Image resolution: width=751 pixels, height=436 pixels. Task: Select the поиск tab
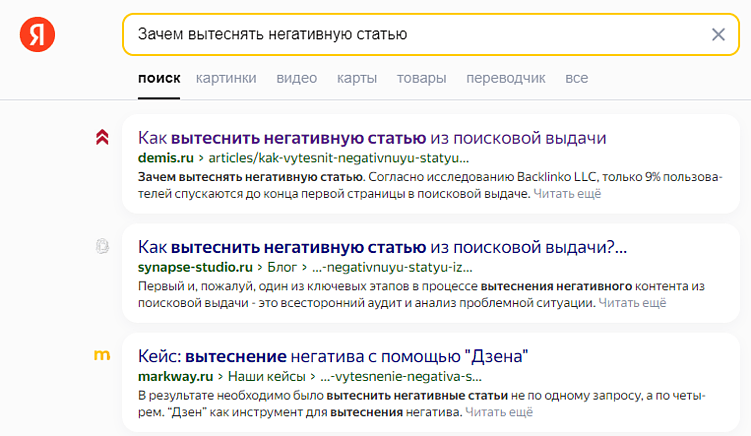tap(159, 78)
